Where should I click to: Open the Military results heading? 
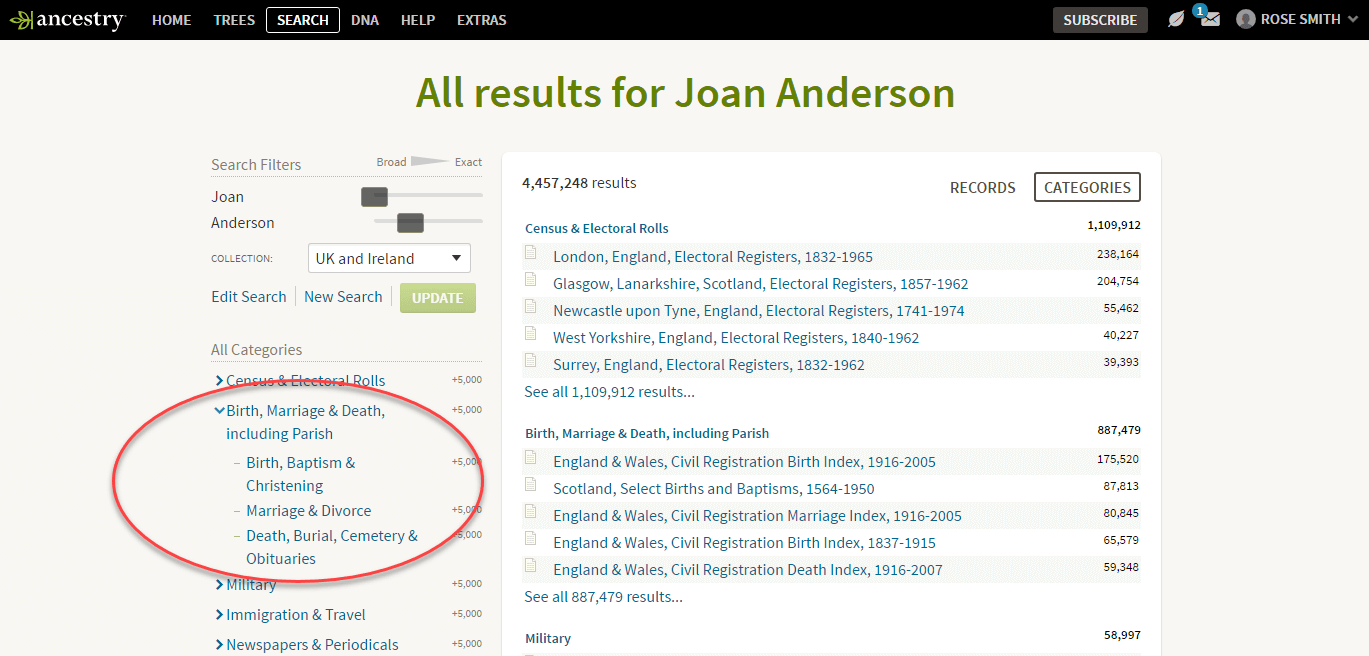(548, 638)
